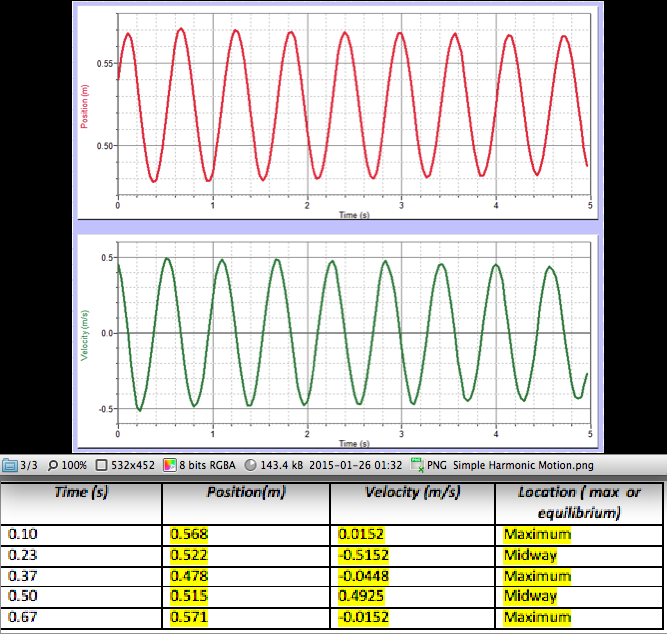Select the velocity cell containing 0.4925

pos(360,596)
